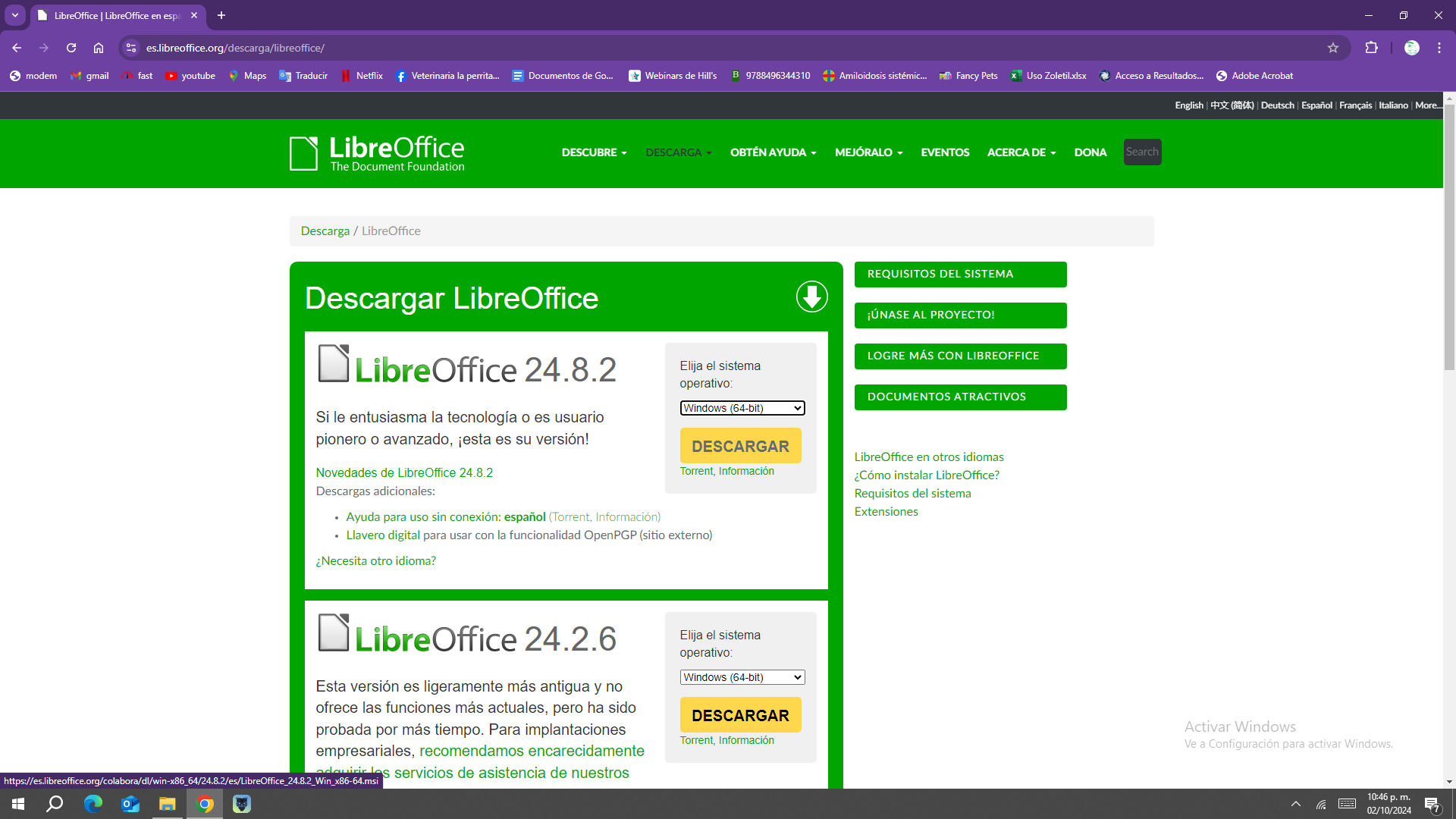Open LibreOffice en otros idiomas link
Image resolution: width=1456 pixels, height=819 pixels.
(x=929, y=457)
